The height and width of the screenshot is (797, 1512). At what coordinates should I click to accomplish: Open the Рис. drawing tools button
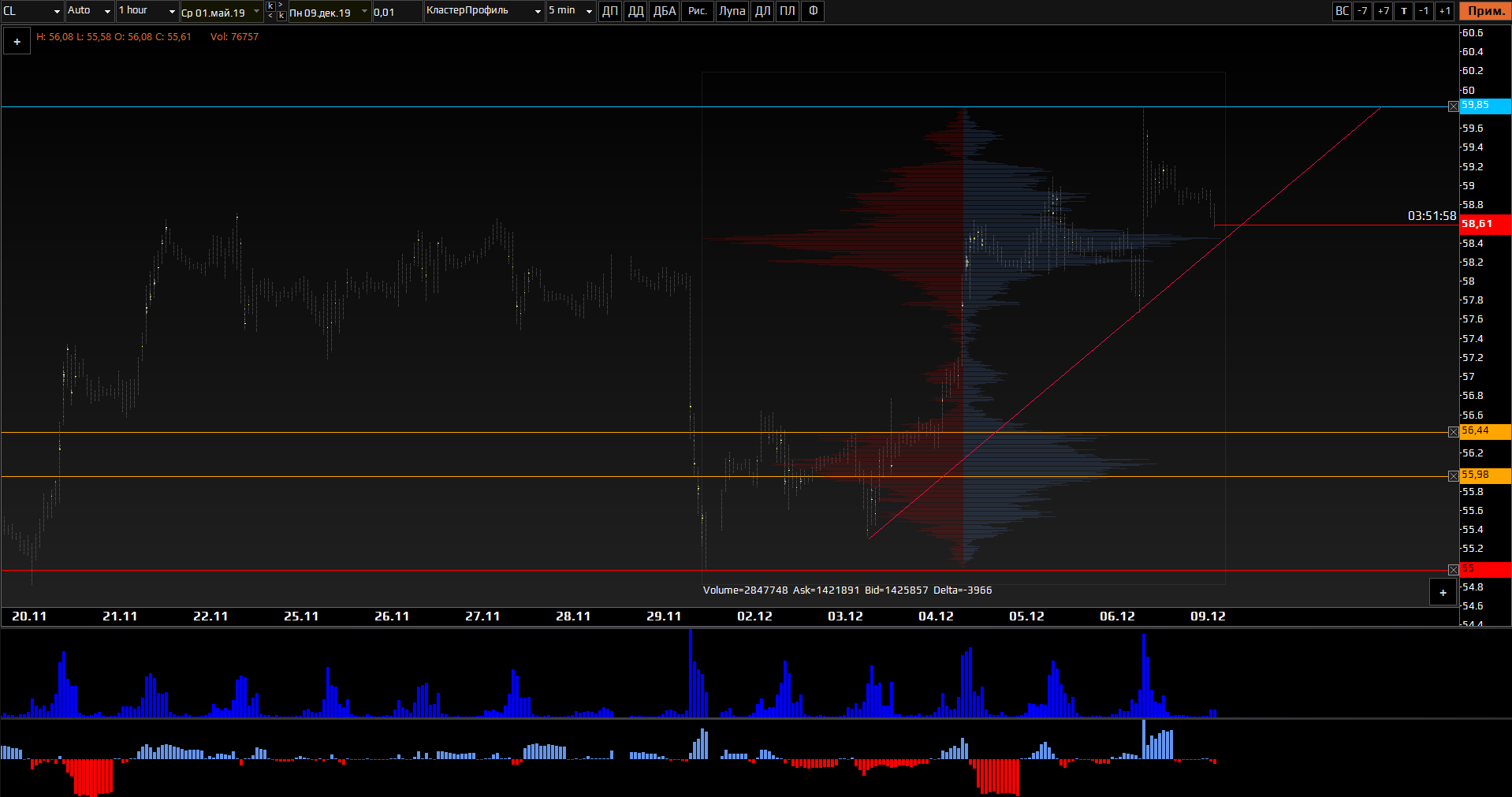(697, 11)
